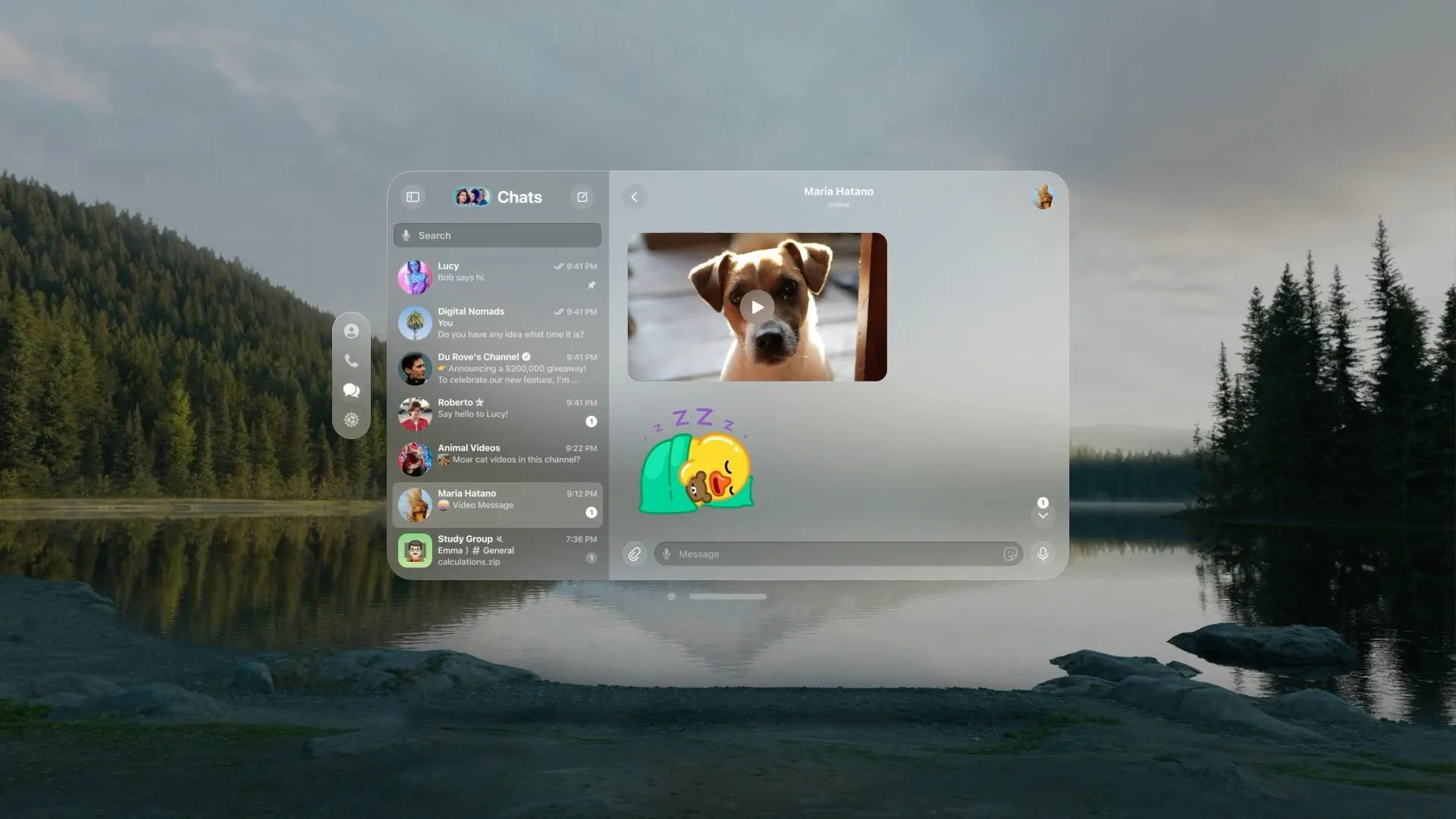The image size is (1456, 819).
Task: Play the dog video in Maria Hatano chat
Action: tap(757, 307)
